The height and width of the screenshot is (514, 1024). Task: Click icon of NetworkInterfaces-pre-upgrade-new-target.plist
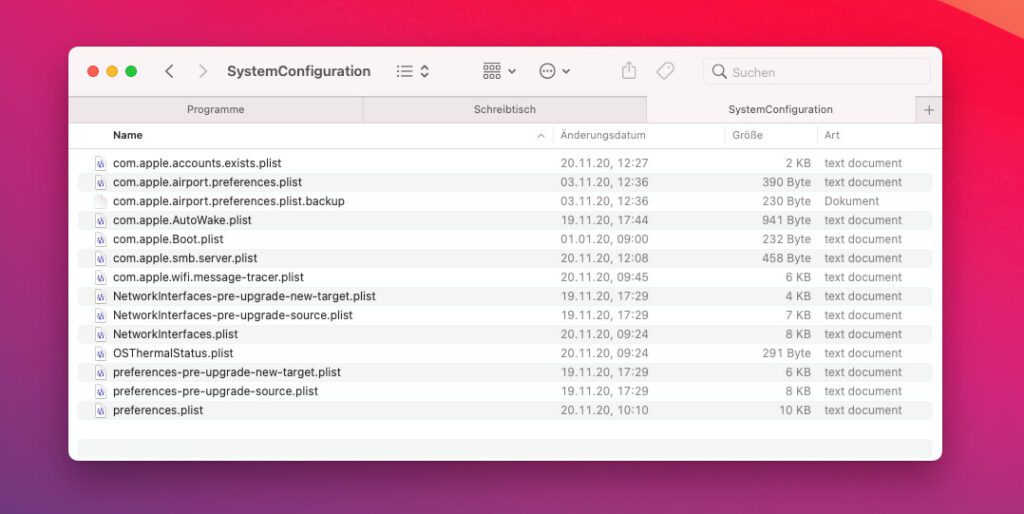coord(100,296)
